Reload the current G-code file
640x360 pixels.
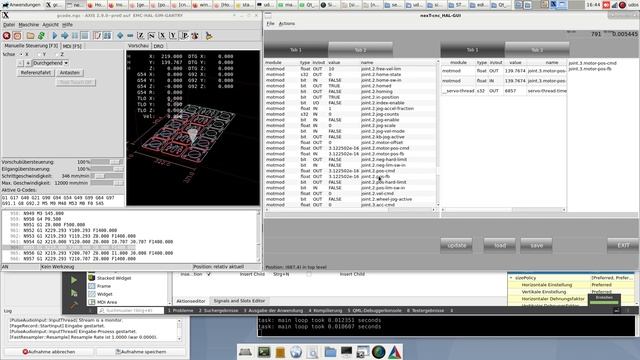(x=41, y=36)
